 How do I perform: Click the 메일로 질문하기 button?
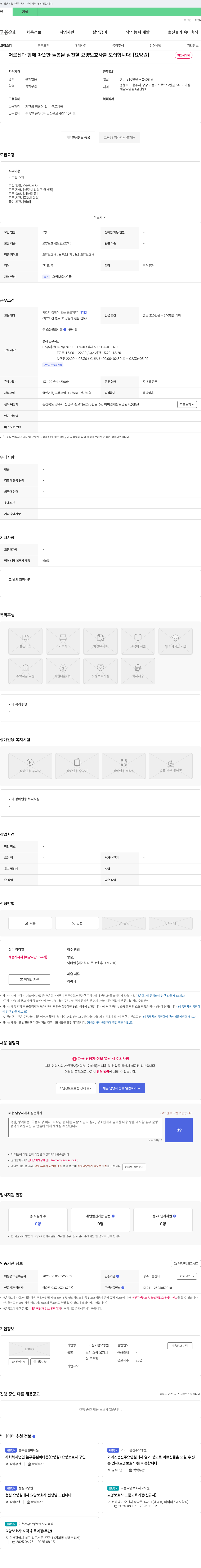point(134,1167)
